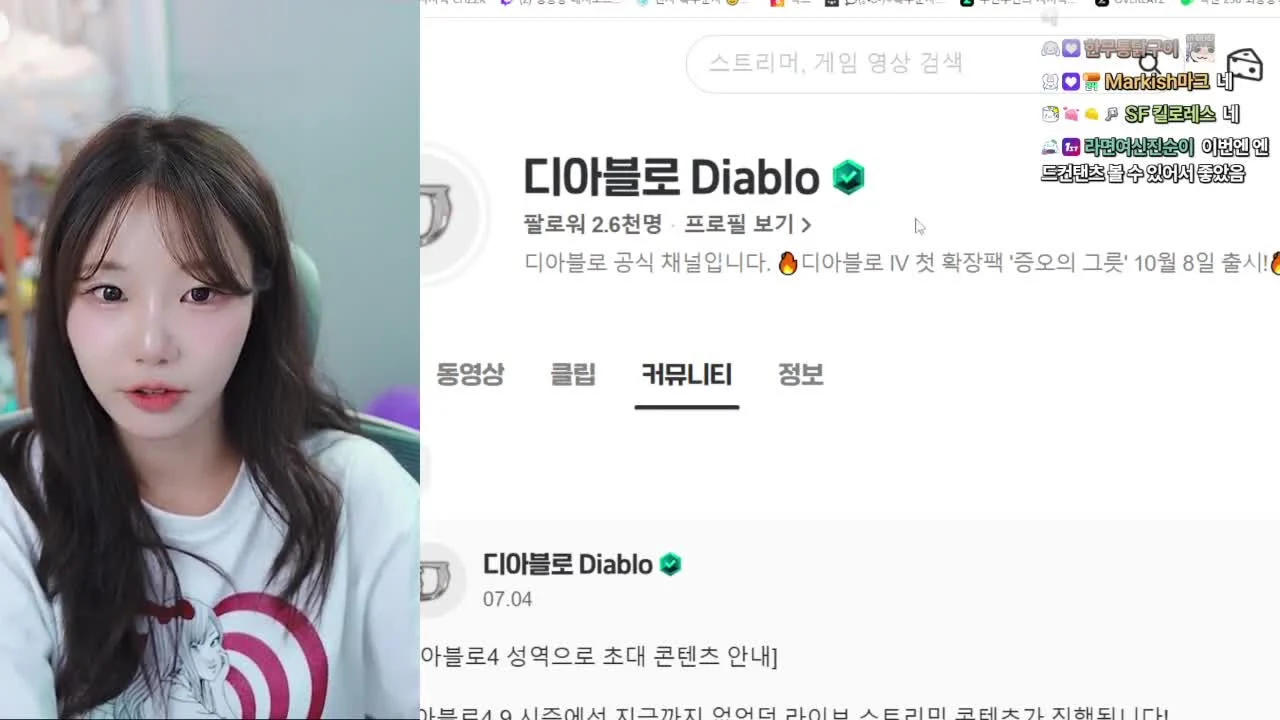This screenshot has height=720, width=1280.
Task: Click the SF 킬로레스 chat username
Action: (1170, 114)
